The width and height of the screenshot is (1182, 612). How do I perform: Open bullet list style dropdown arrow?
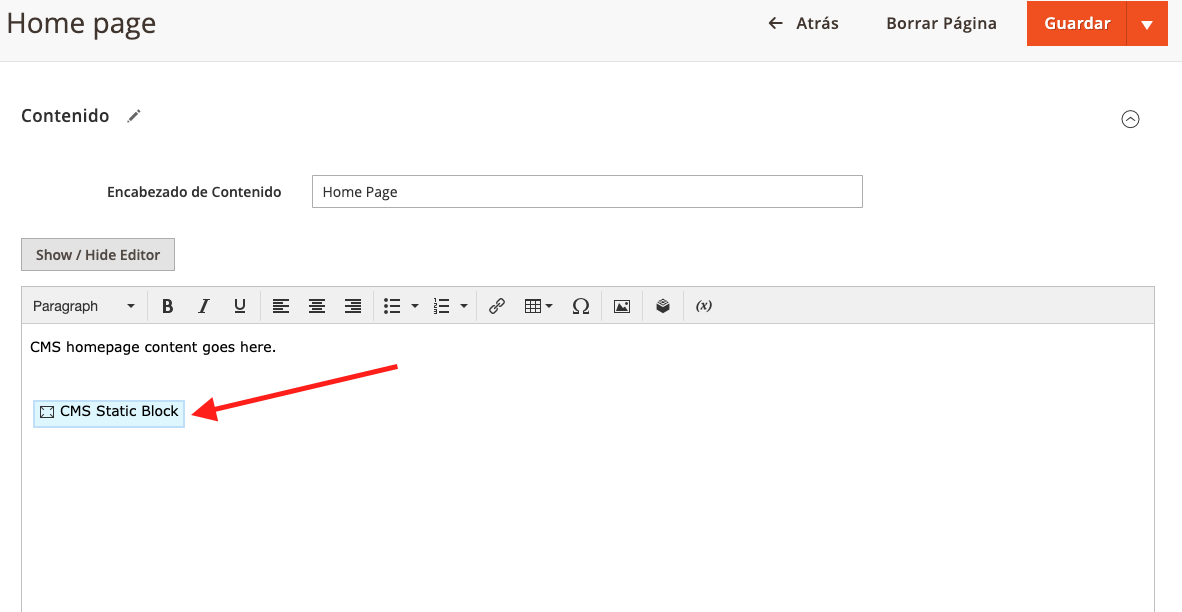pyautogui.click(x=415, y=306)
